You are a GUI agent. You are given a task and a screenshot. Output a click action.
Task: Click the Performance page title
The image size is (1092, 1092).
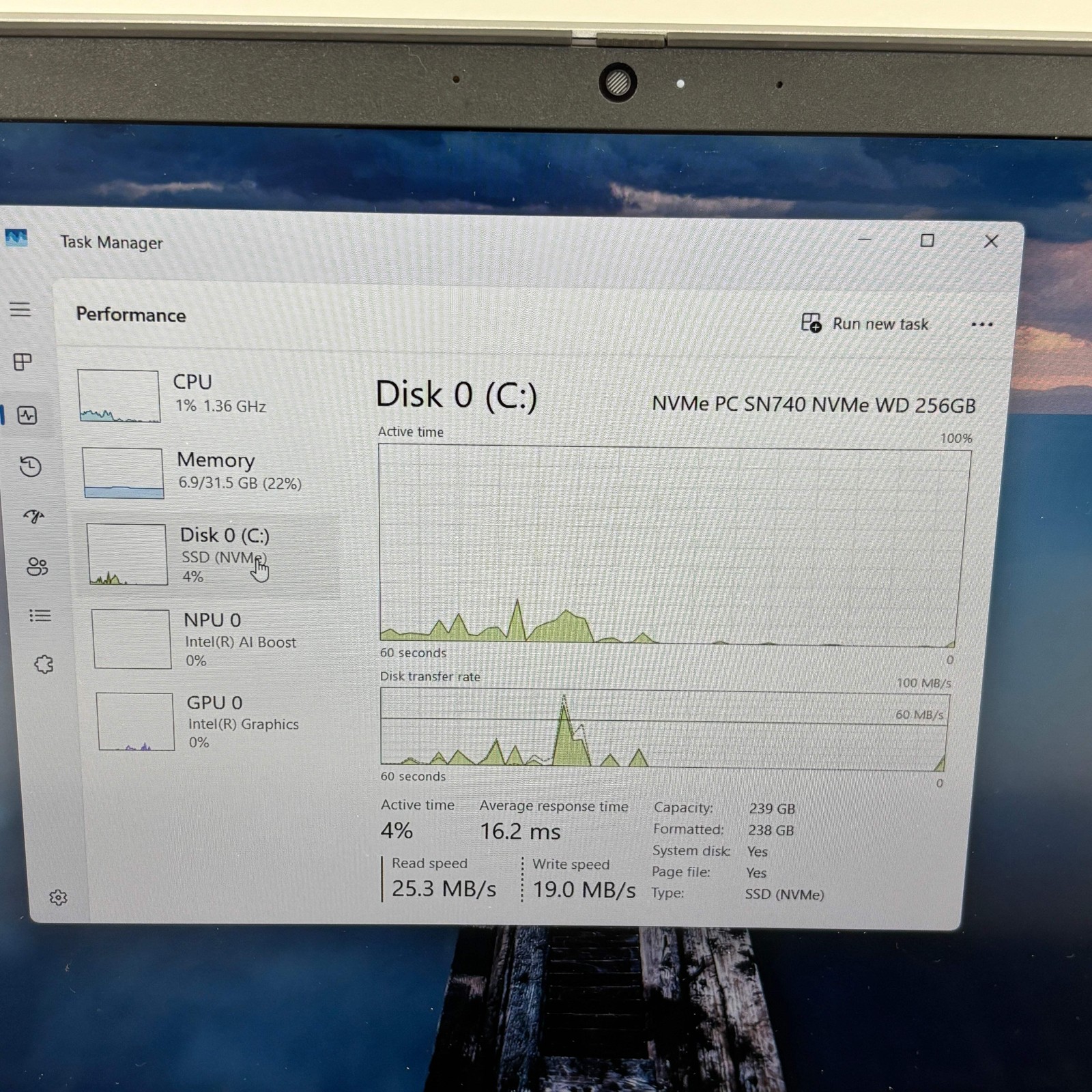coord(131,315)
